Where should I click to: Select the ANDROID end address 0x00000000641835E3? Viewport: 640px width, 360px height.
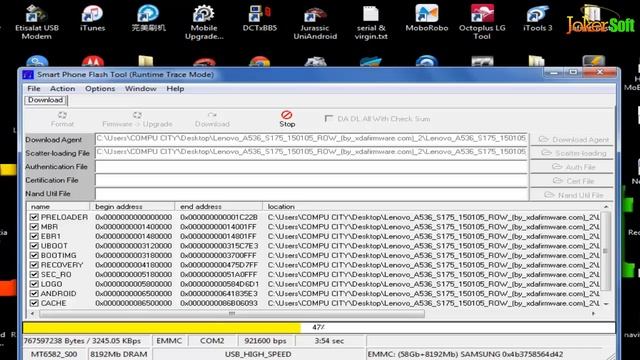pyautogui.click(x=219, y=293)
